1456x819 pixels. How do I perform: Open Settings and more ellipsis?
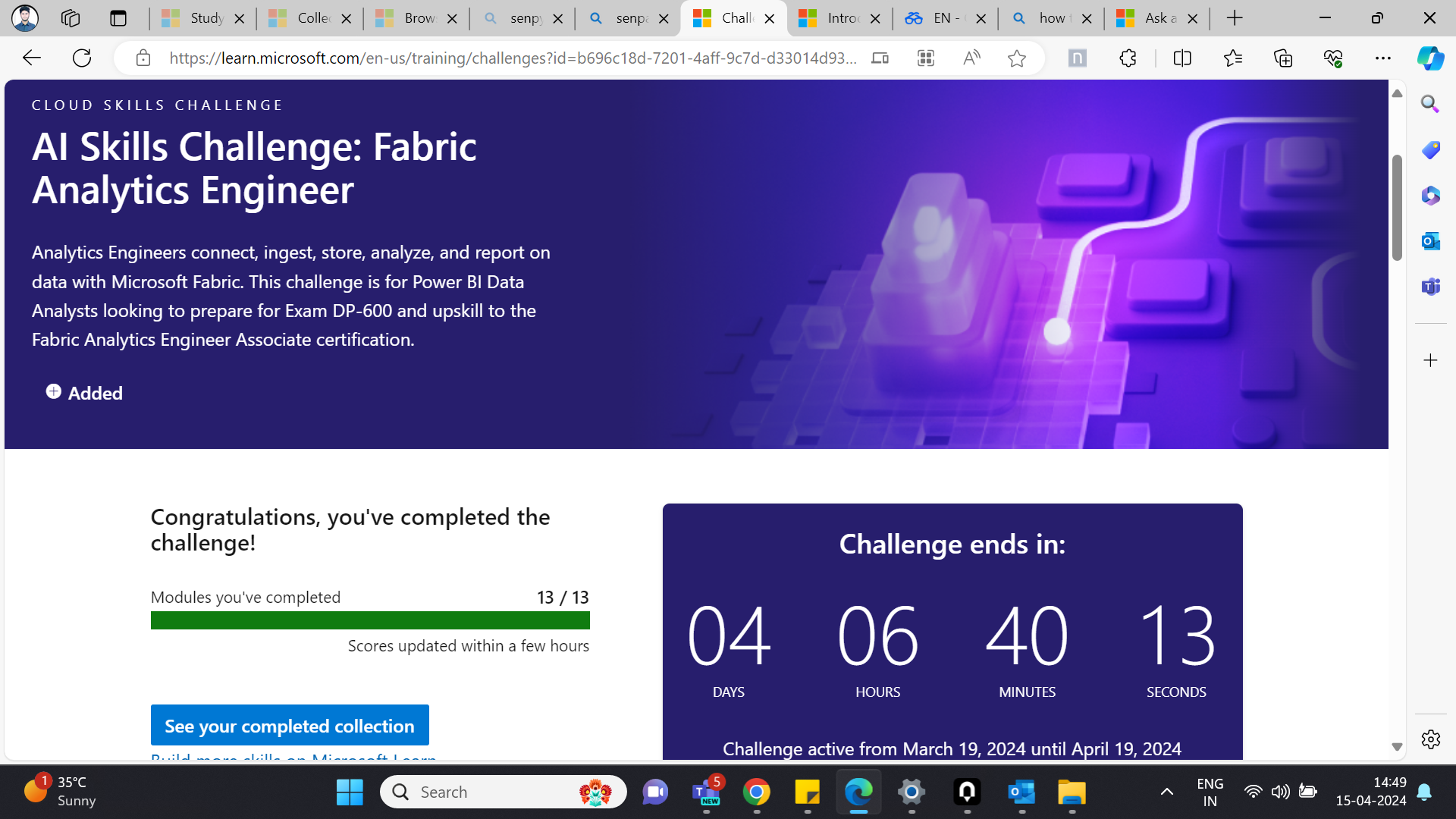pyautogui.click(x=1383, y=58)
